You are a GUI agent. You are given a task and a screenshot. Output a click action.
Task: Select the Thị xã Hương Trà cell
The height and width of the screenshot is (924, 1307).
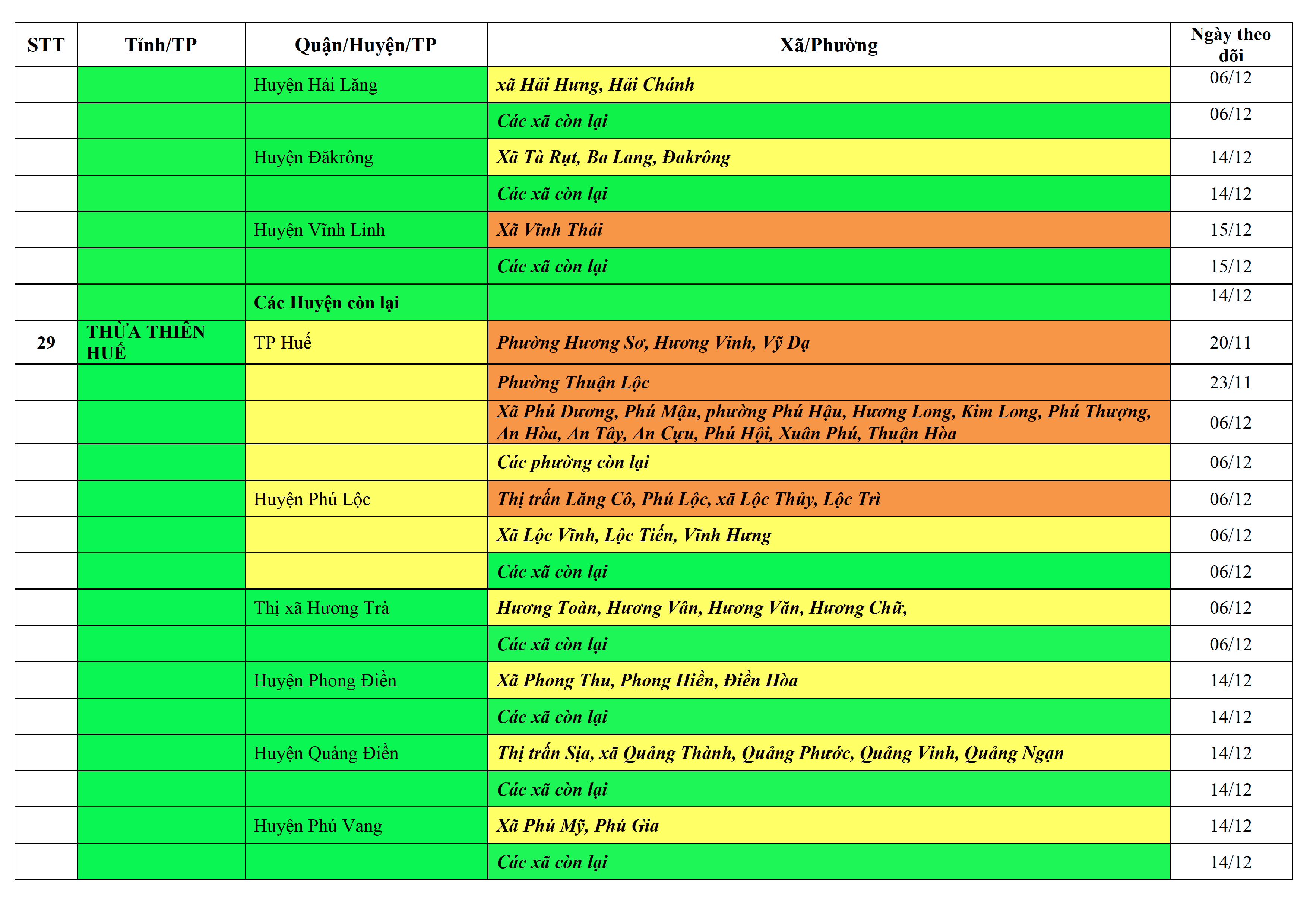[x=321, y=608]
